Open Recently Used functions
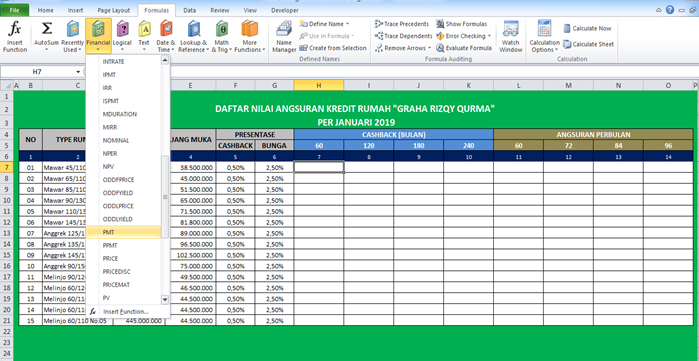699x361 pixels. click(73, 37)
